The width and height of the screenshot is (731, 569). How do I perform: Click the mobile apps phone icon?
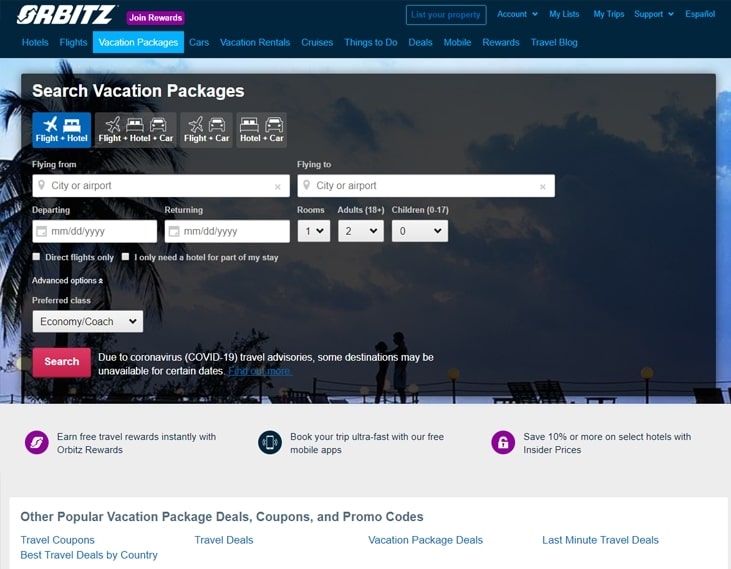pos(270,442)
